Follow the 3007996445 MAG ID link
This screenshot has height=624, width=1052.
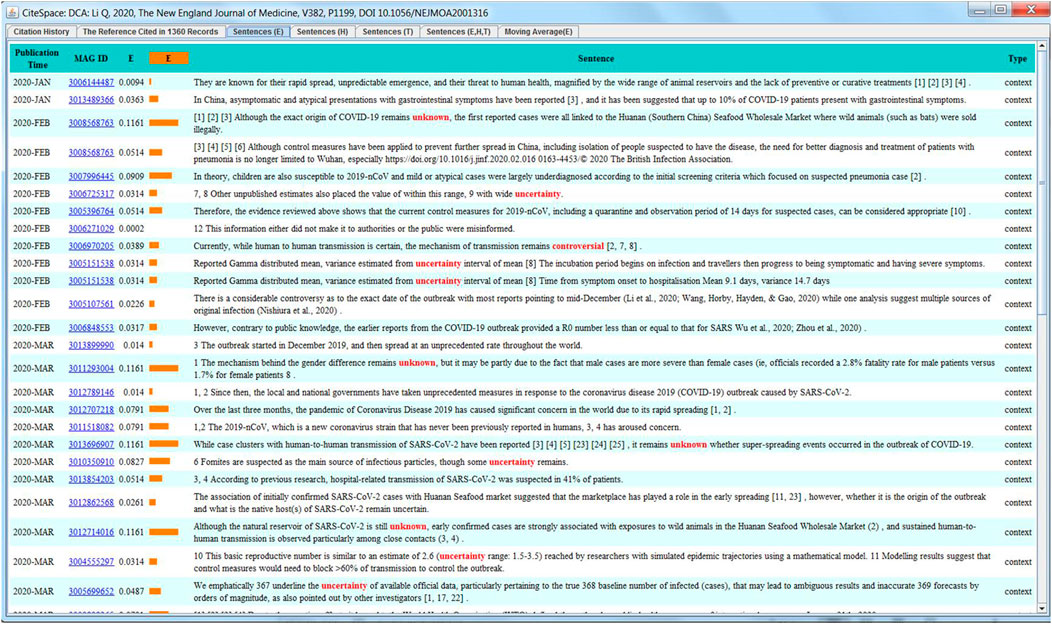[x=91, y=176]
